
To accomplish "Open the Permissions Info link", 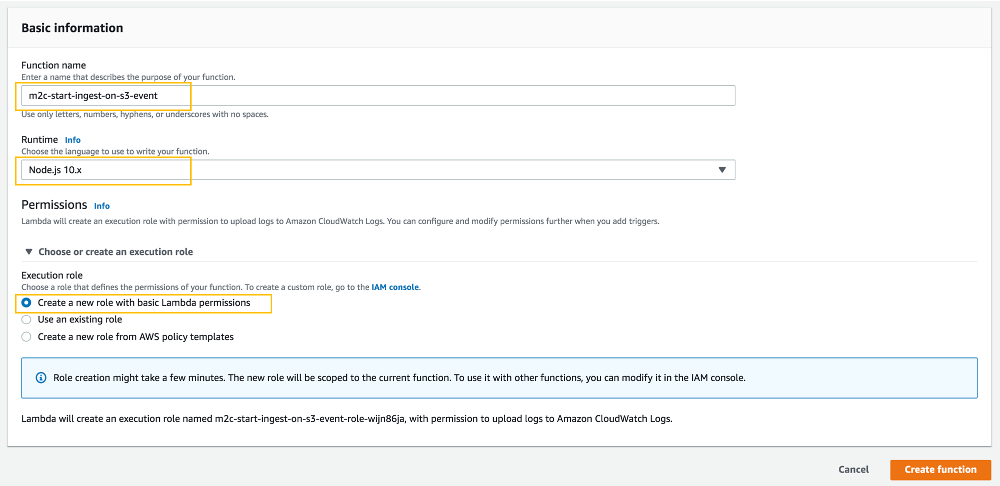I will tap(102, 206).
